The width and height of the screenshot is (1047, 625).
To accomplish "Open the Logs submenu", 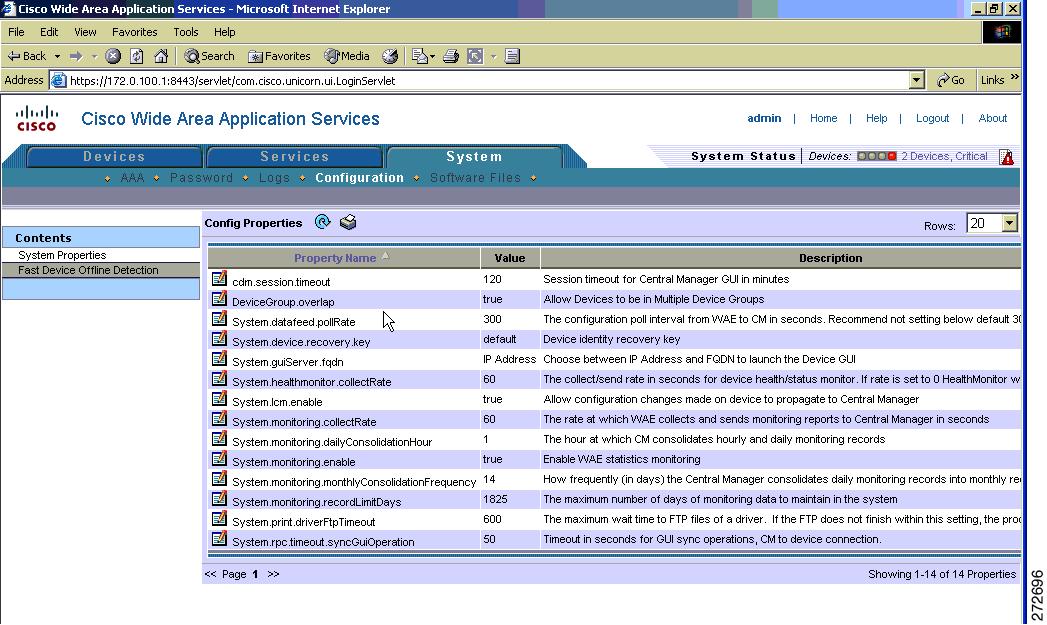I will point(274,178).
